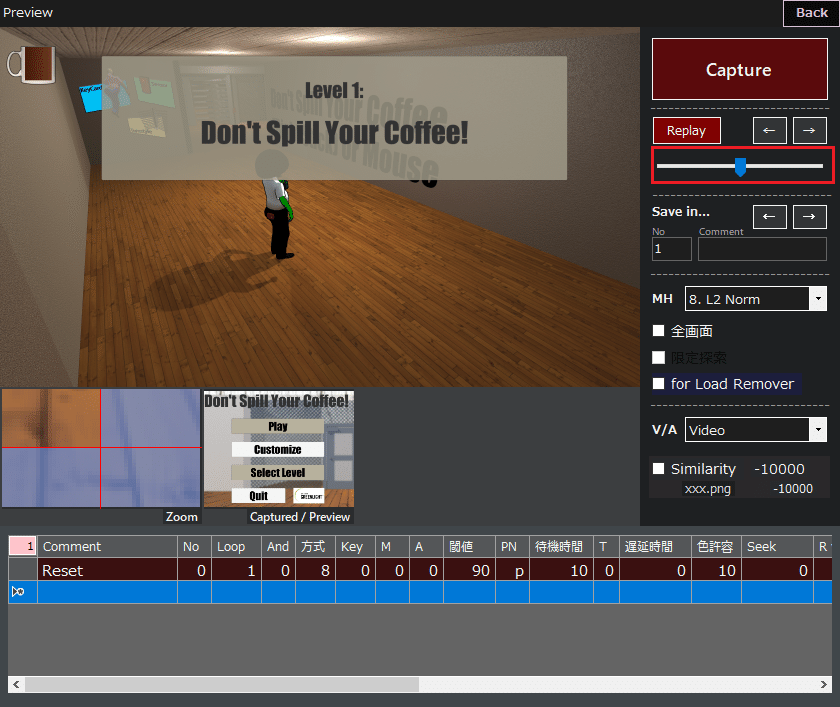
Task: Click the Loop column header
Action: point(236,546)
